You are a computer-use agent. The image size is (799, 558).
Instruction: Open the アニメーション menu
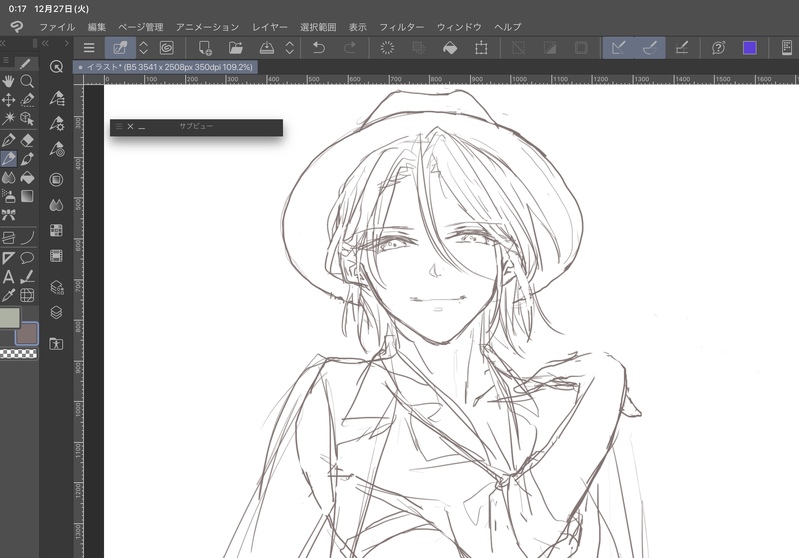tap(207, 27)
